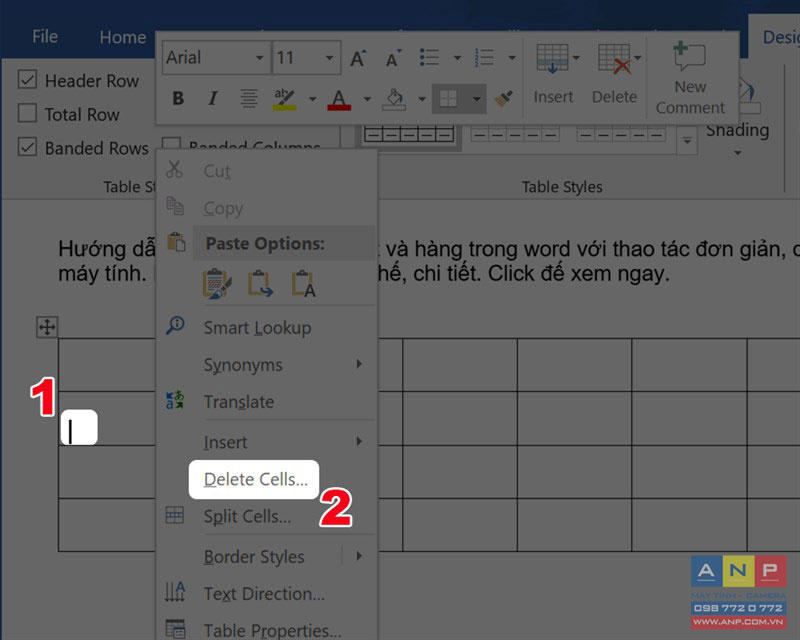
Task: Click the New Comment icon
Action: pyautogui.click(x=689, y=57)
